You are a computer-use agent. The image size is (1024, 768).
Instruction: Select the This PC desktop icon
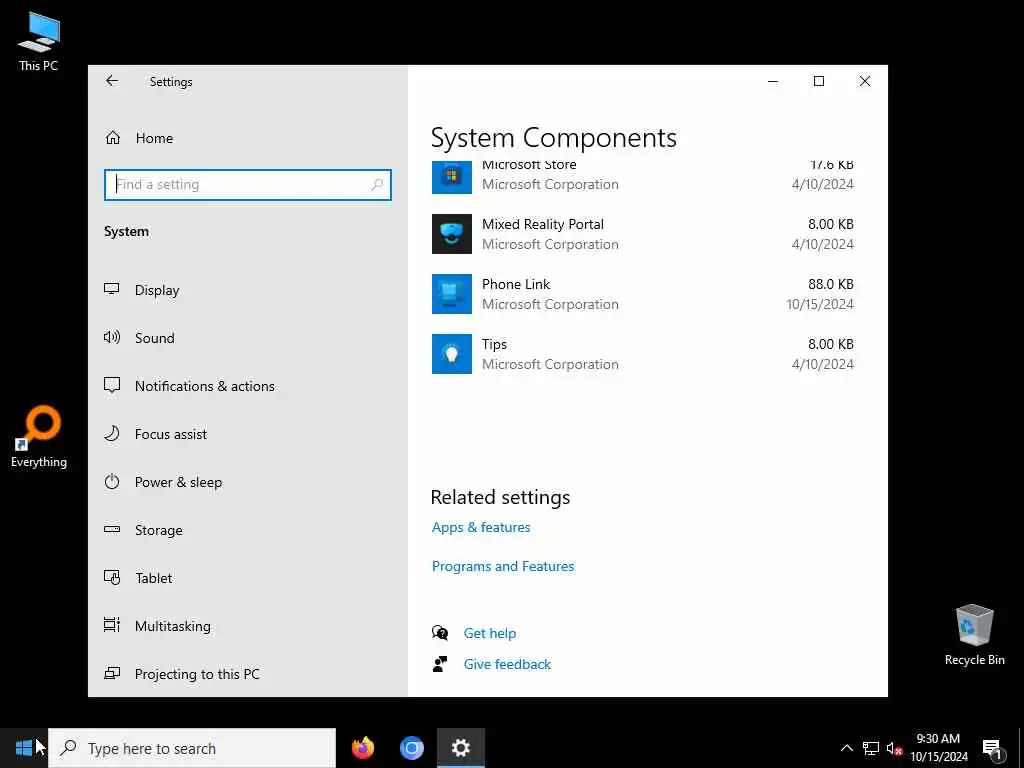coord(39,41)
